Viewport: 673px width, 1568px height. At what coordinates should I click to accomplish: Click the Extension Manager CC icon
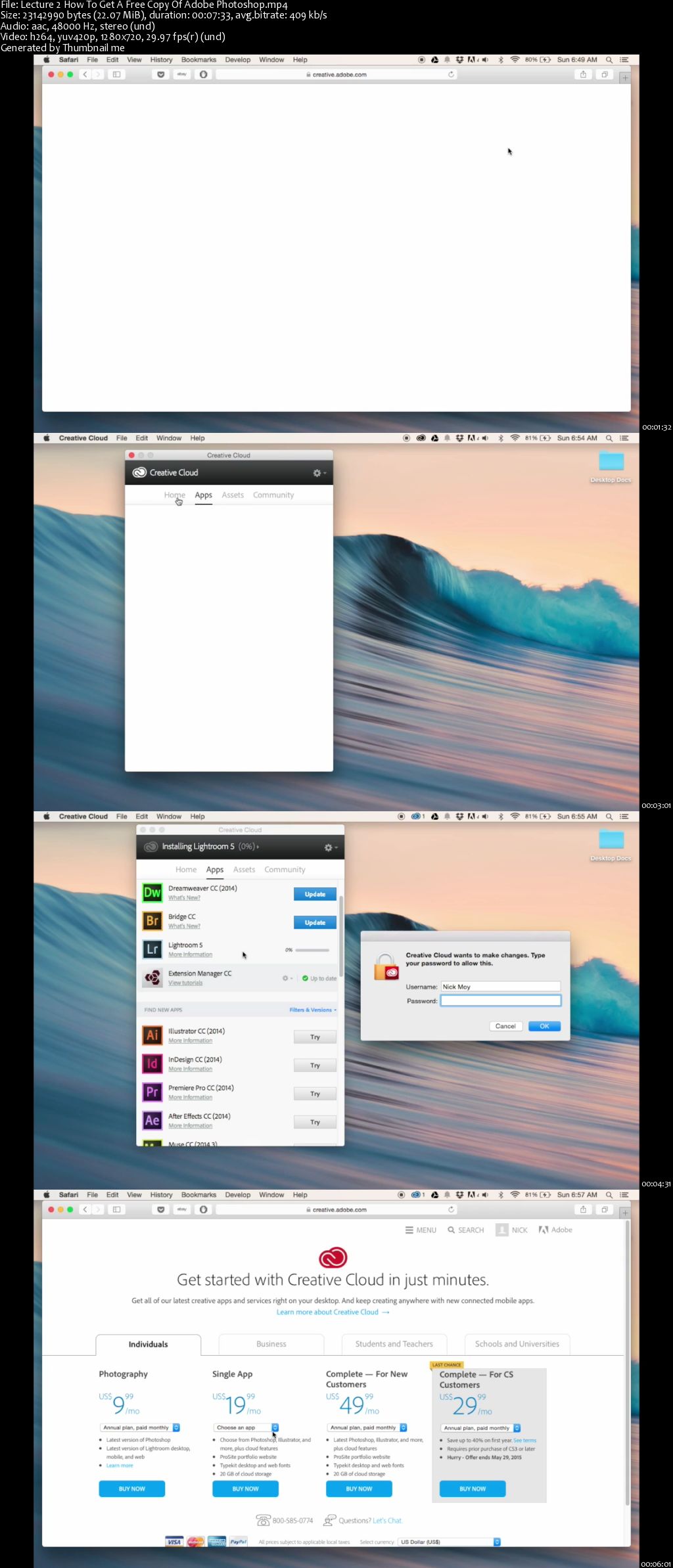pos(152,977)
